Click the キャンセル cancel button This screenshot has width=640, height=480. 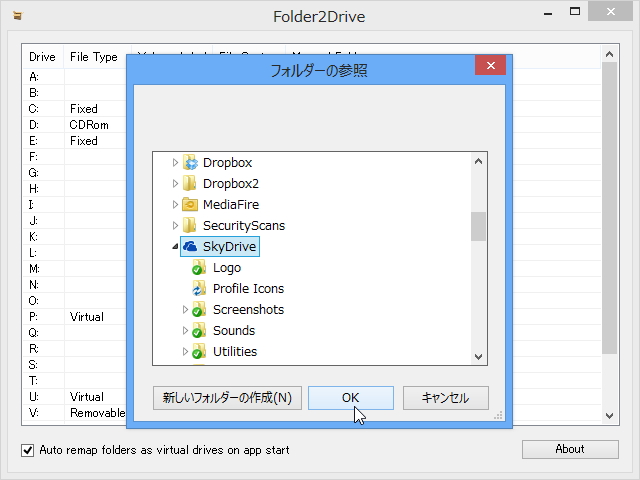(x=445, y=398)
